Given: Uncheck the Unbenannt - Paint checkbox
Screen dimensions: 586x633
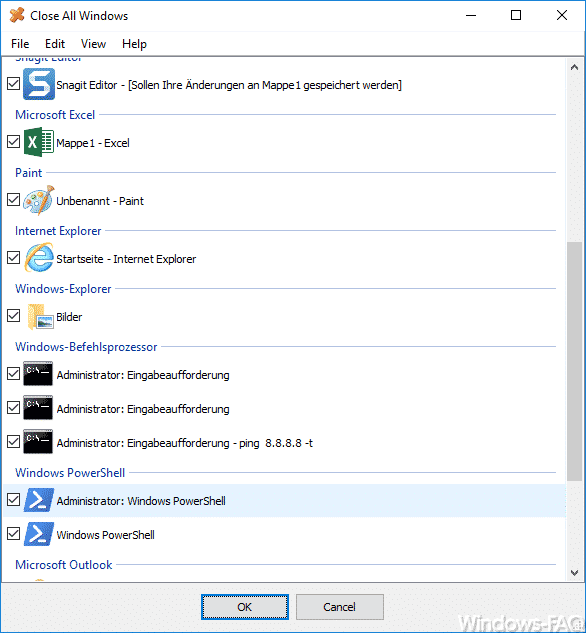Looking at the screenshot, I should click(13, 199).
